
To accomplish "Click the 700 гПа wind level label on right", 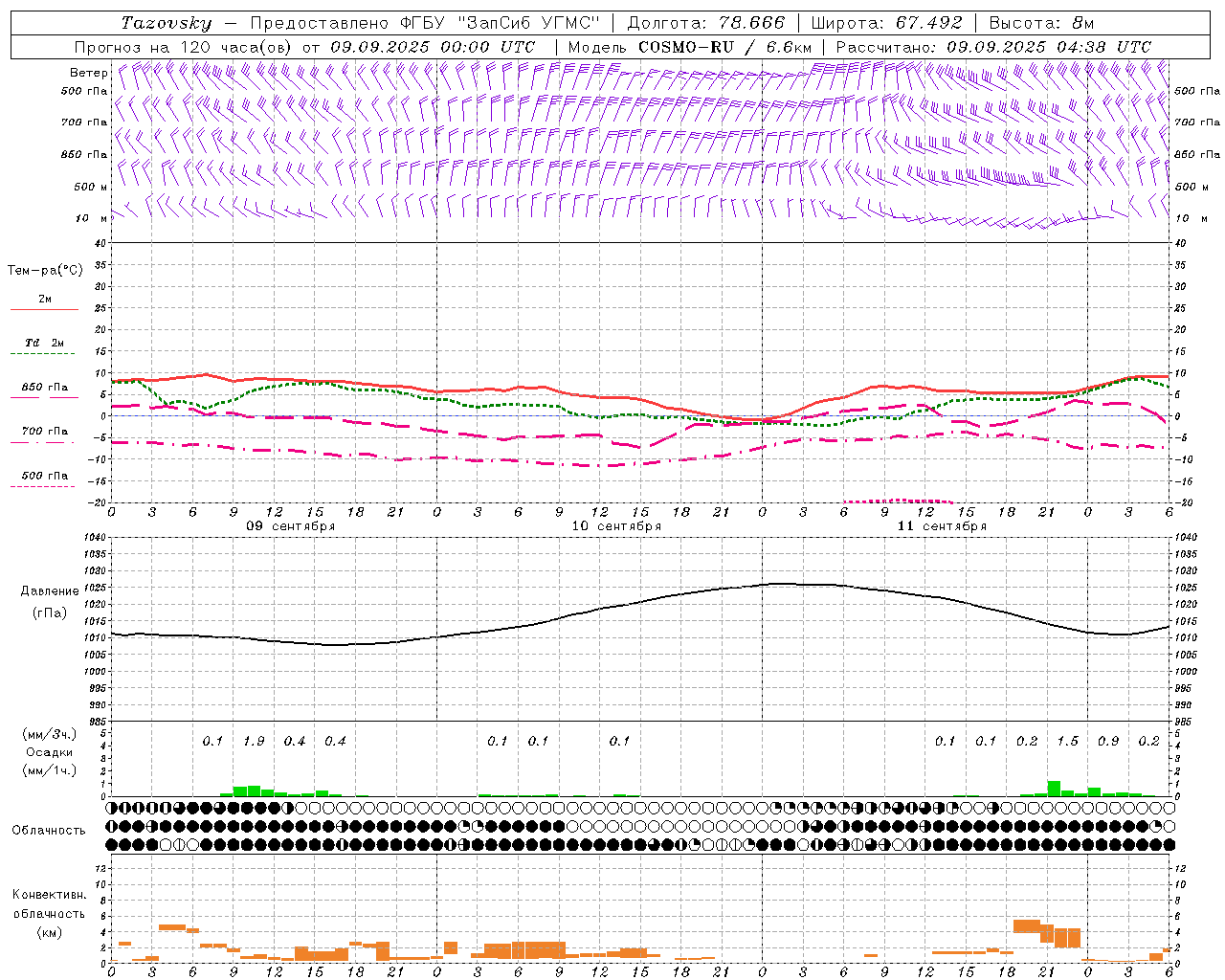I will [x=1197, y=122].
